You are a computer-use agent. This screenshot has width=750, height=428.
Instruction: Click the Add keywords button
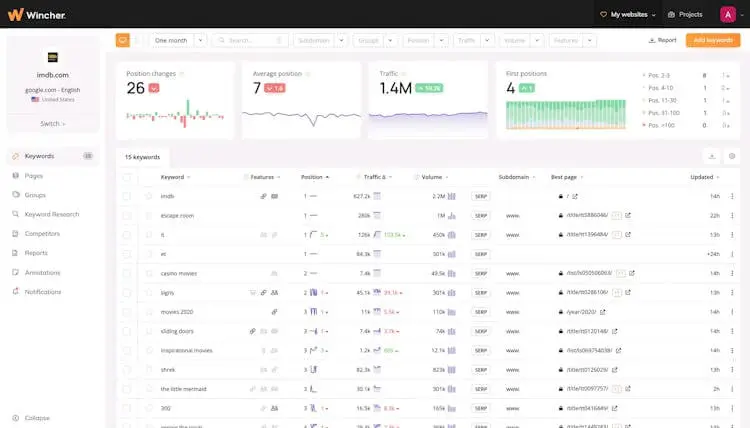[713, 40]
